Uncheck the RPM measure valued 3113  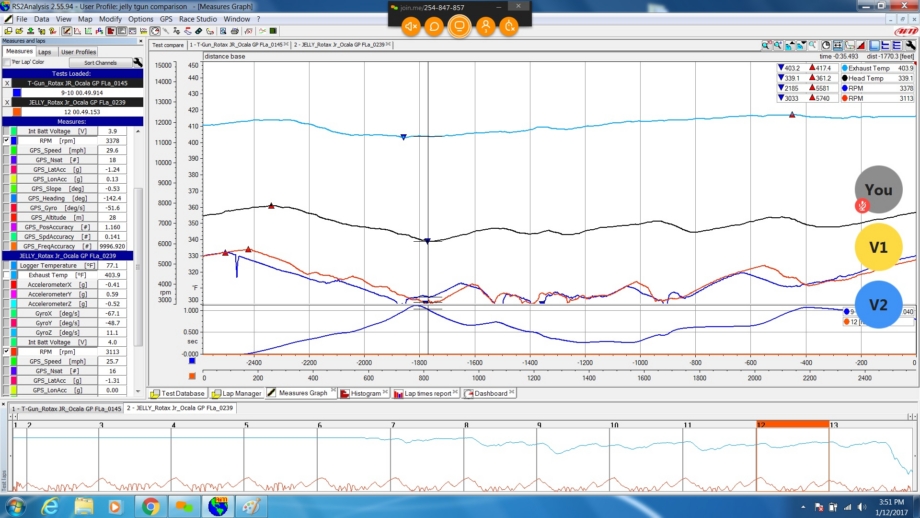6,352
